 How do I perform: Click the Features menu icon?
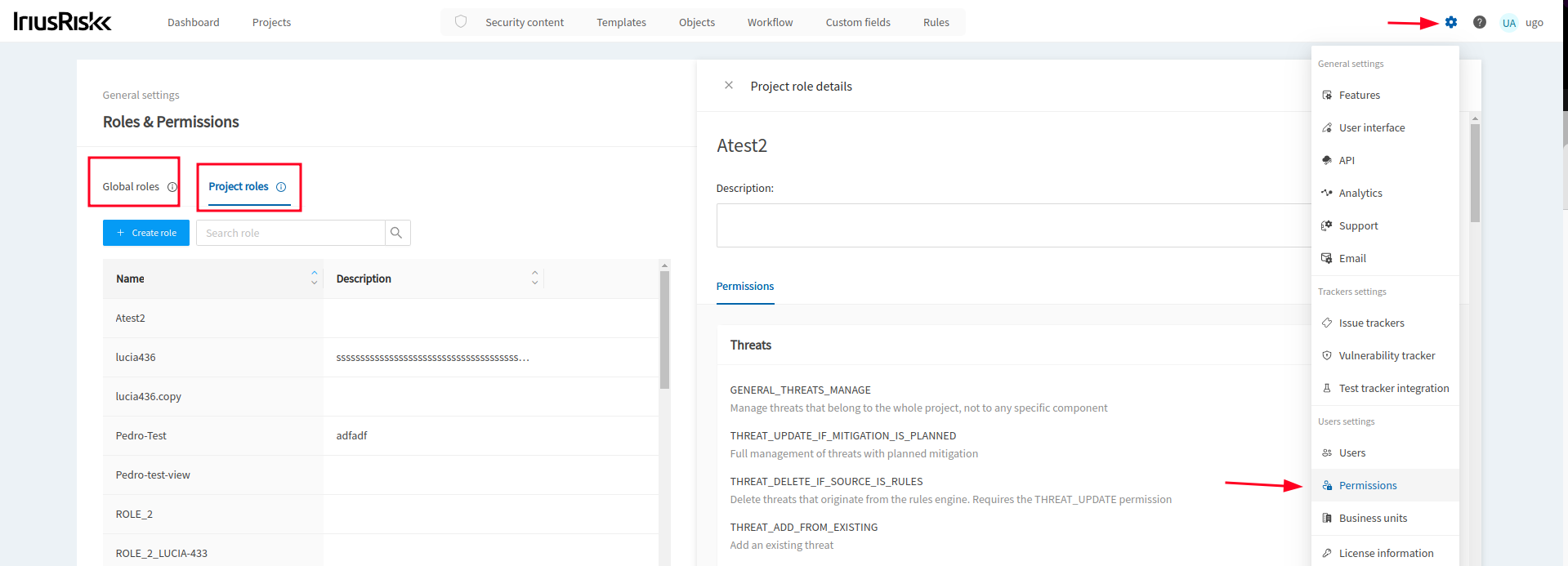coord(1327,96)
